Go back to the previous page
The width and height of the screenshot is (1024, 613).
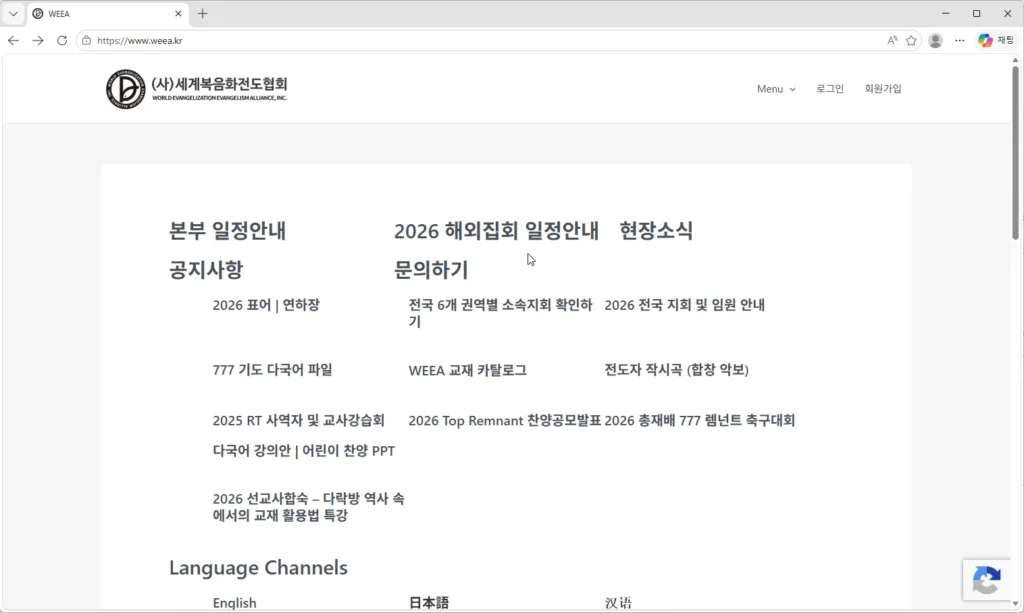pyautogui.click(x=13, y=40)
